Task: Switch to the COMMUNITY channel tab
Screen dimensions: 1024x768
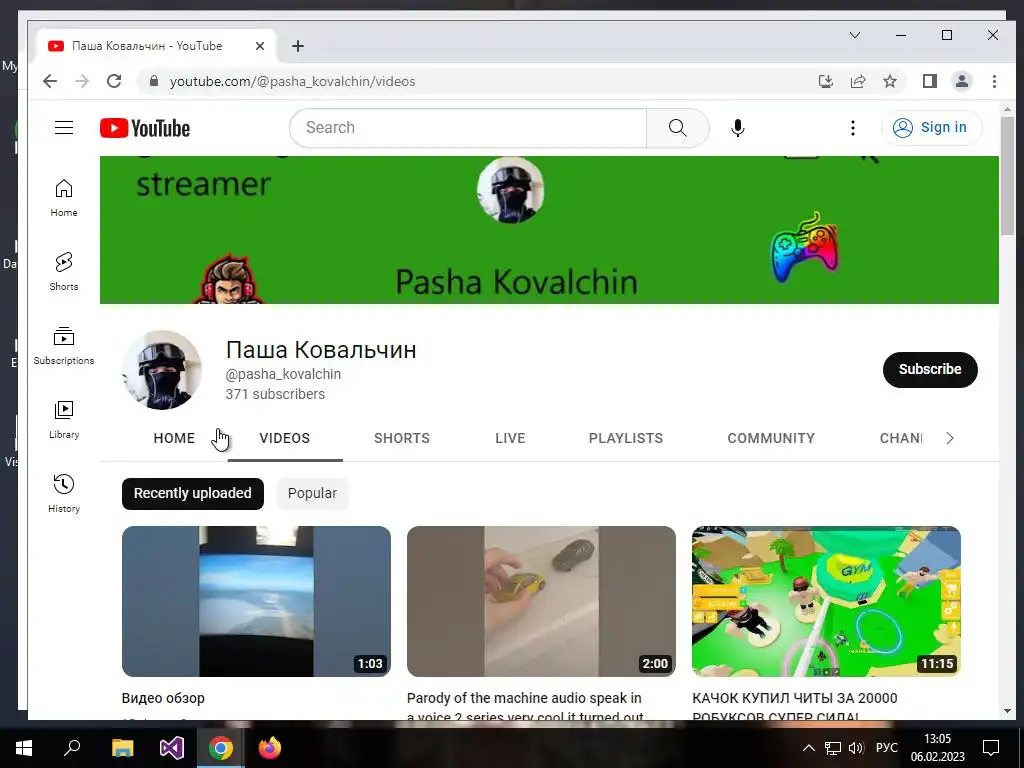Action: click(x=771, y=438)
